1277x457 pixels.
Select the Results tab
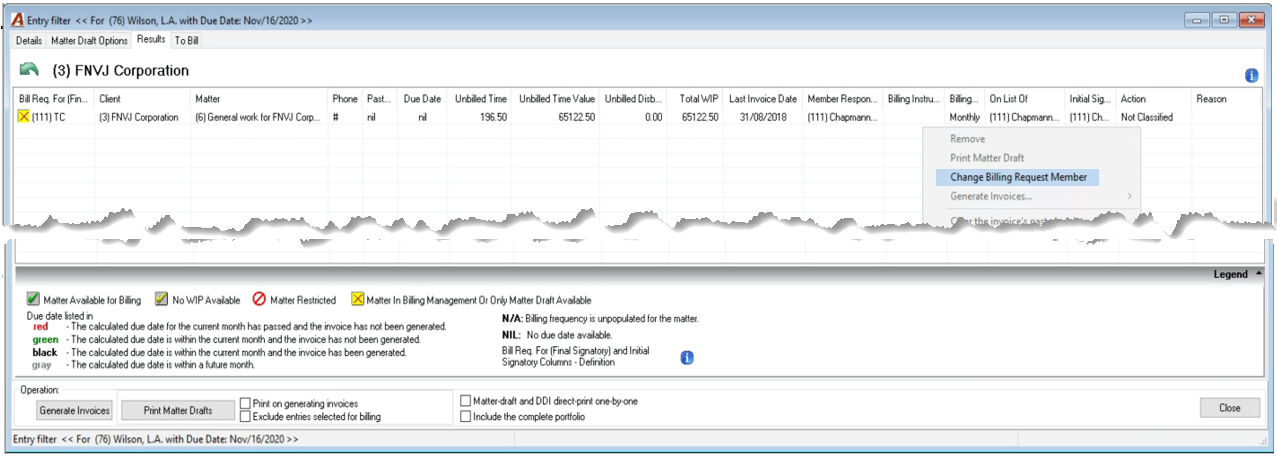point(151,40)
